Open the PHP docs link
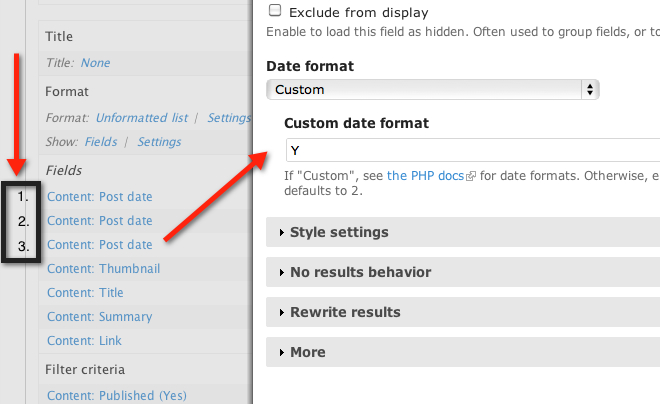The width and height of the screenshot is (660, 404). click(x=425, y=175)
